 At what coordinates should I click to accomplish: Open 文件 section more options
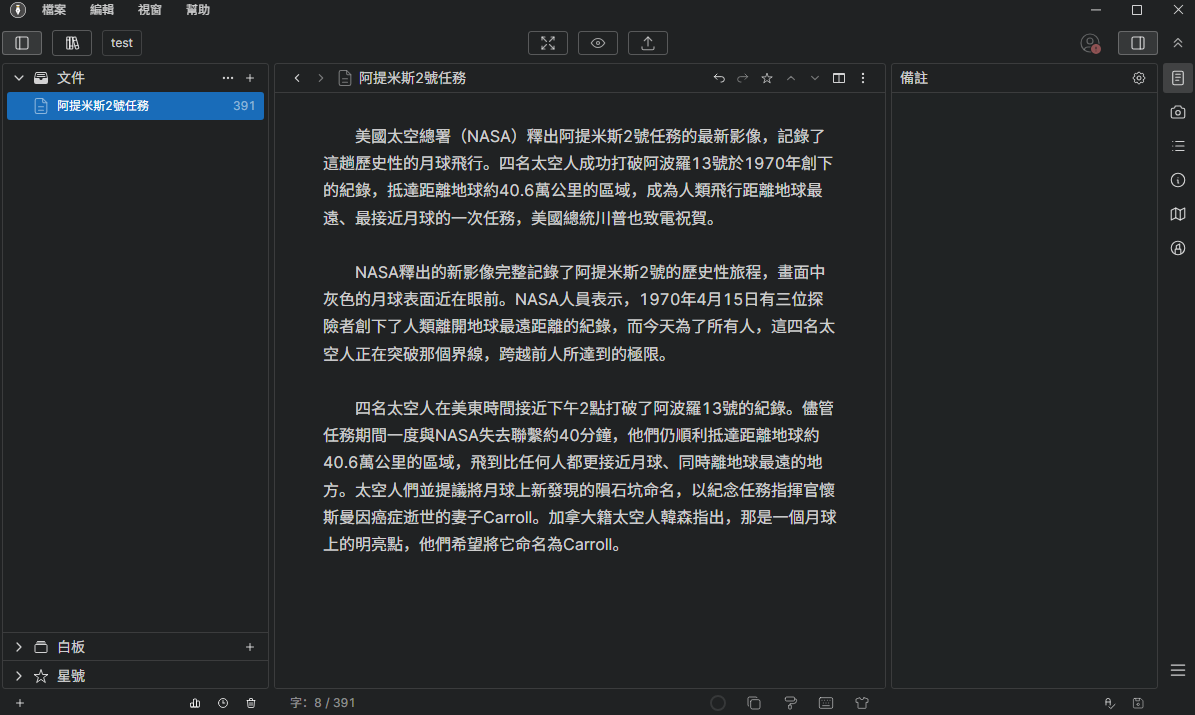228,78
